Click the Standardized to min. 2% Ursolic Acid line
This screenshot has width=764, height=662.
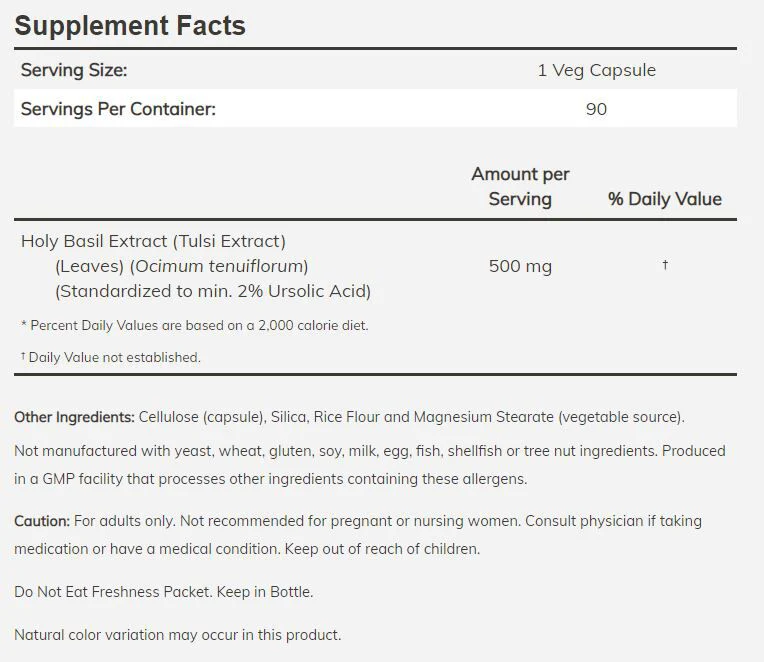click(x=213, y=291)
